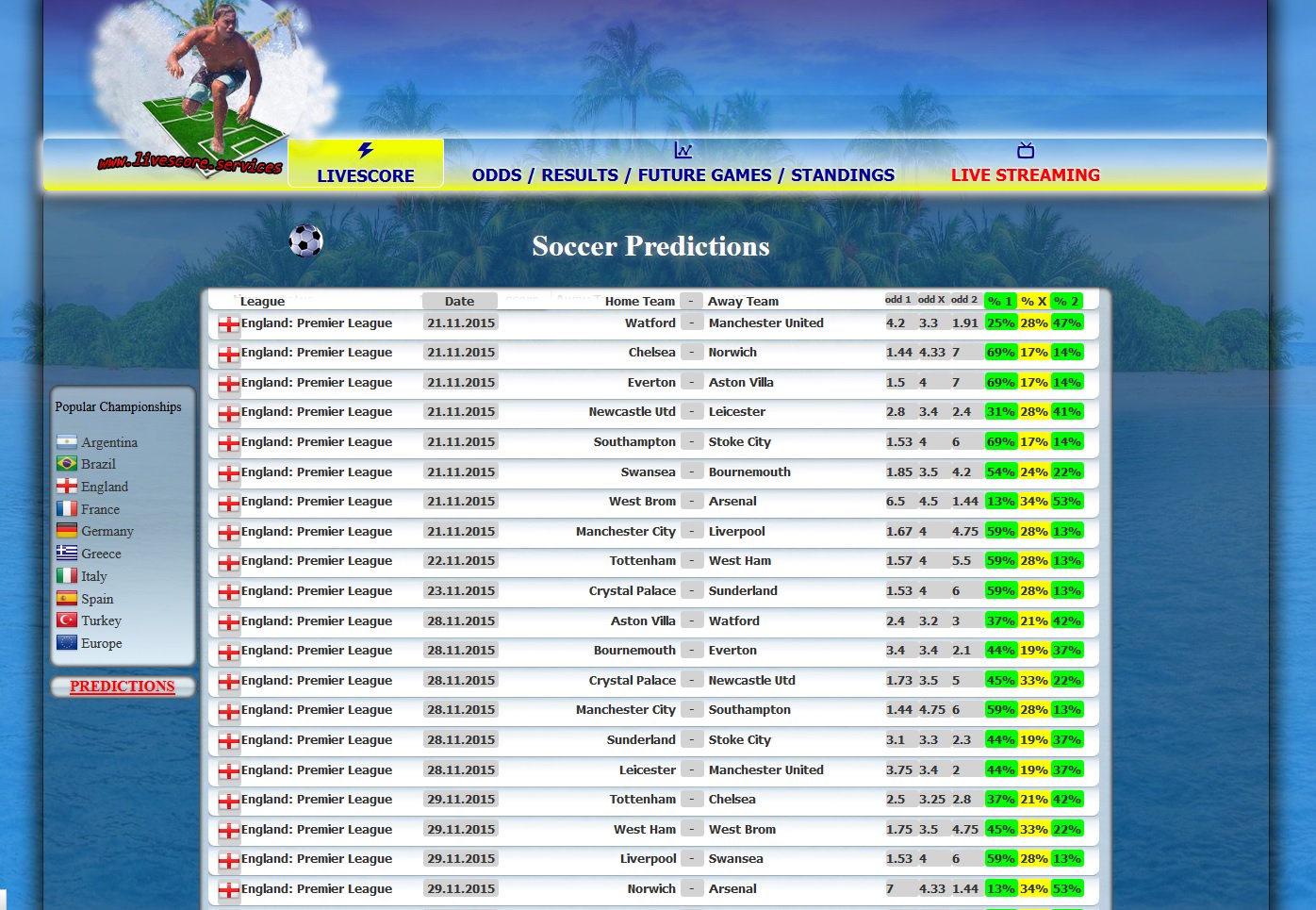Click away team Newcastle Utd
This screenshot has width=1316, height=910.
(752, 681)
